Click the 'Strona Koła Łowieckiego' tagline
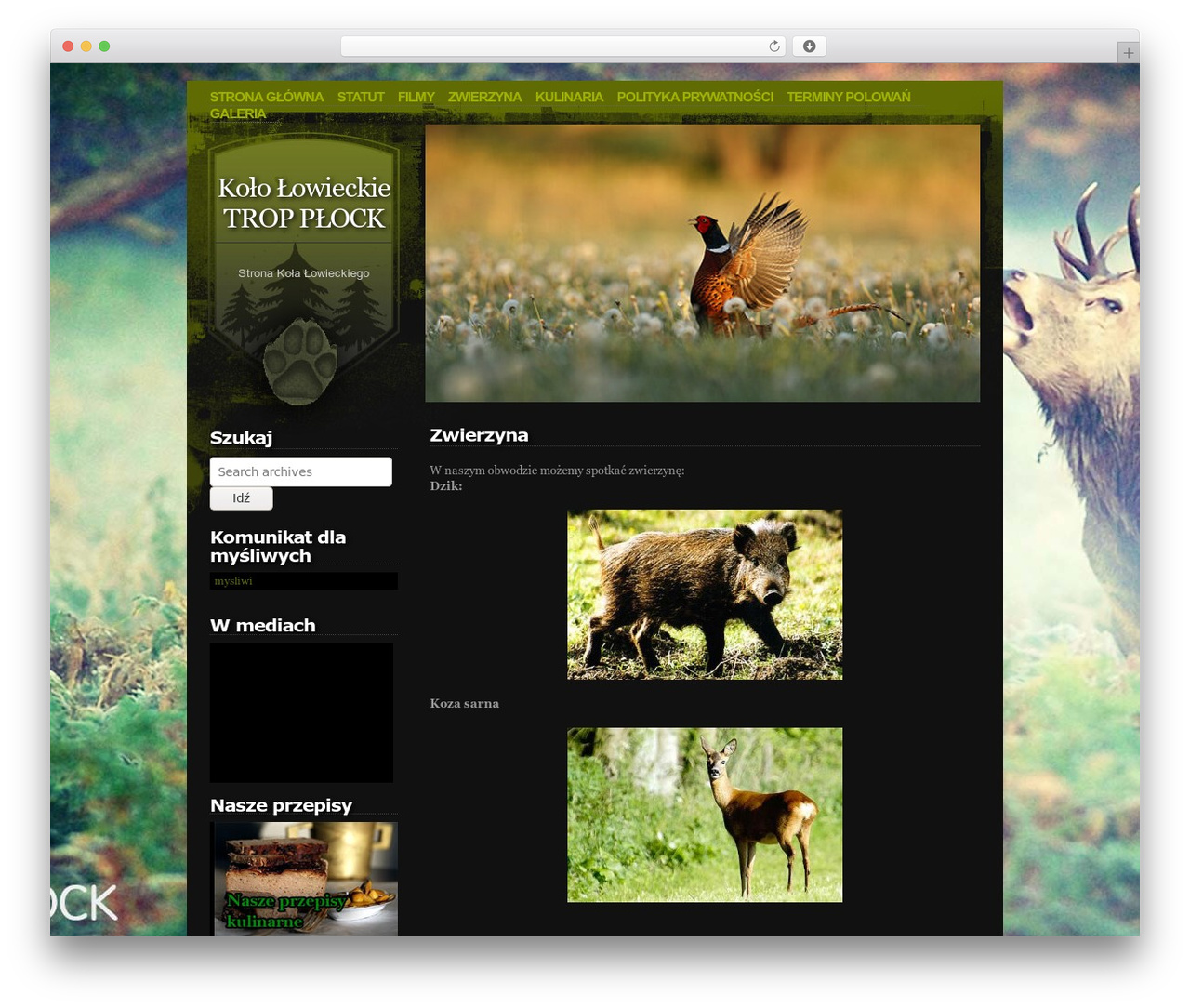This screenshot has height=1008, width=1190. click(304, 273)
